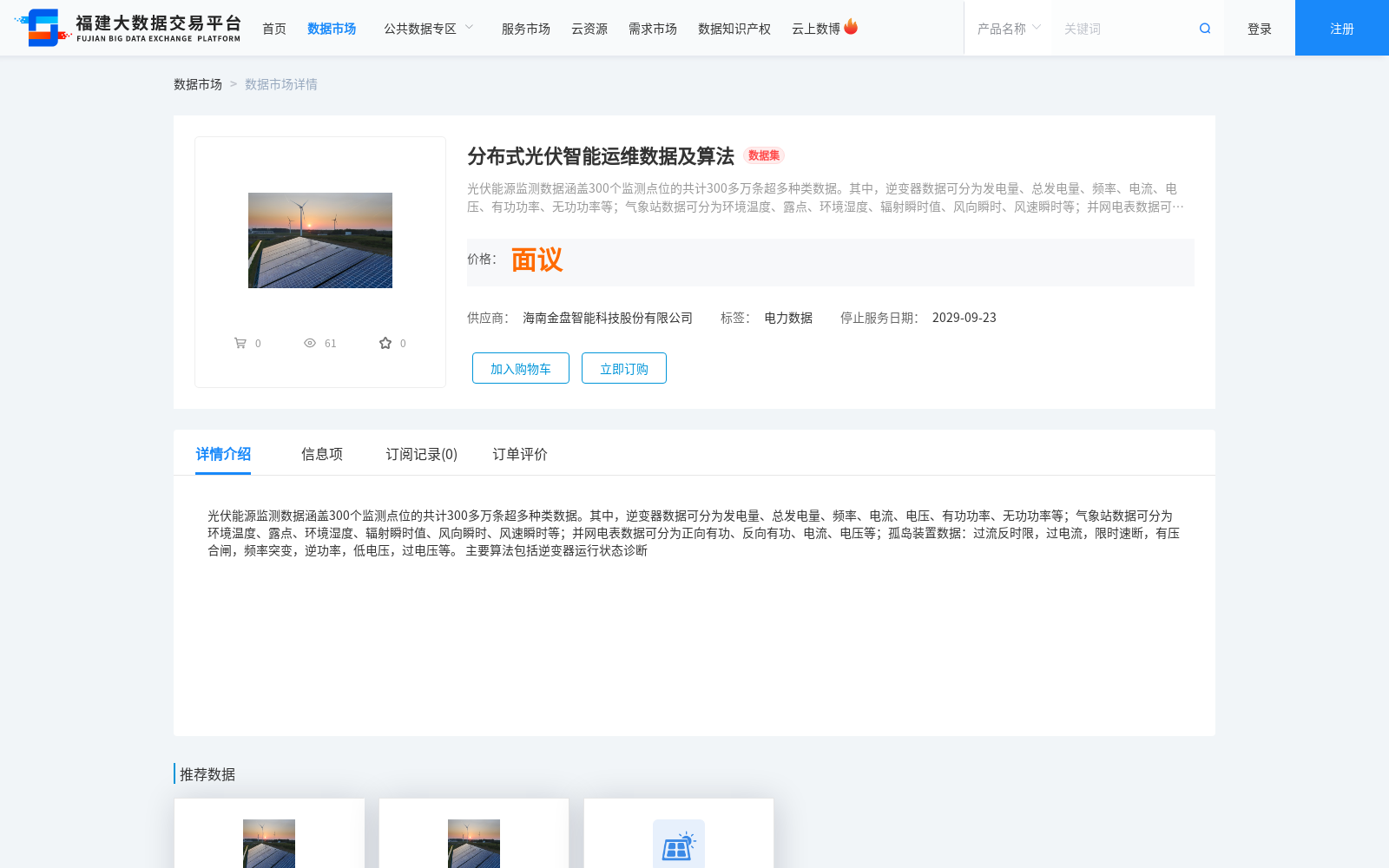Switch to the 订单评价 tab
The height and width of the screenshot is (868, 1389).
click(520, 454)
